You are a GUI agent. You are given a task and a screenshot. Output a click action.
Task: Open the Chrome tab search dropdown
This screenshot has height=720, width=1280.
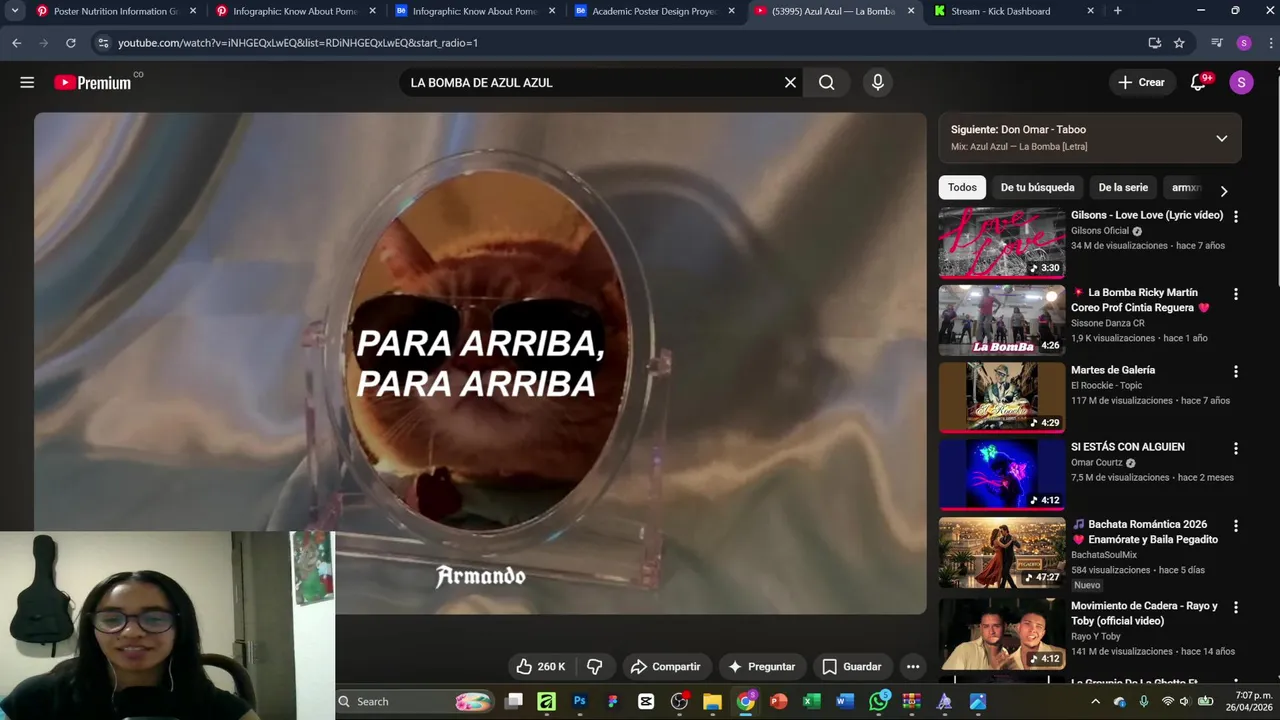(x=14, y=11)
